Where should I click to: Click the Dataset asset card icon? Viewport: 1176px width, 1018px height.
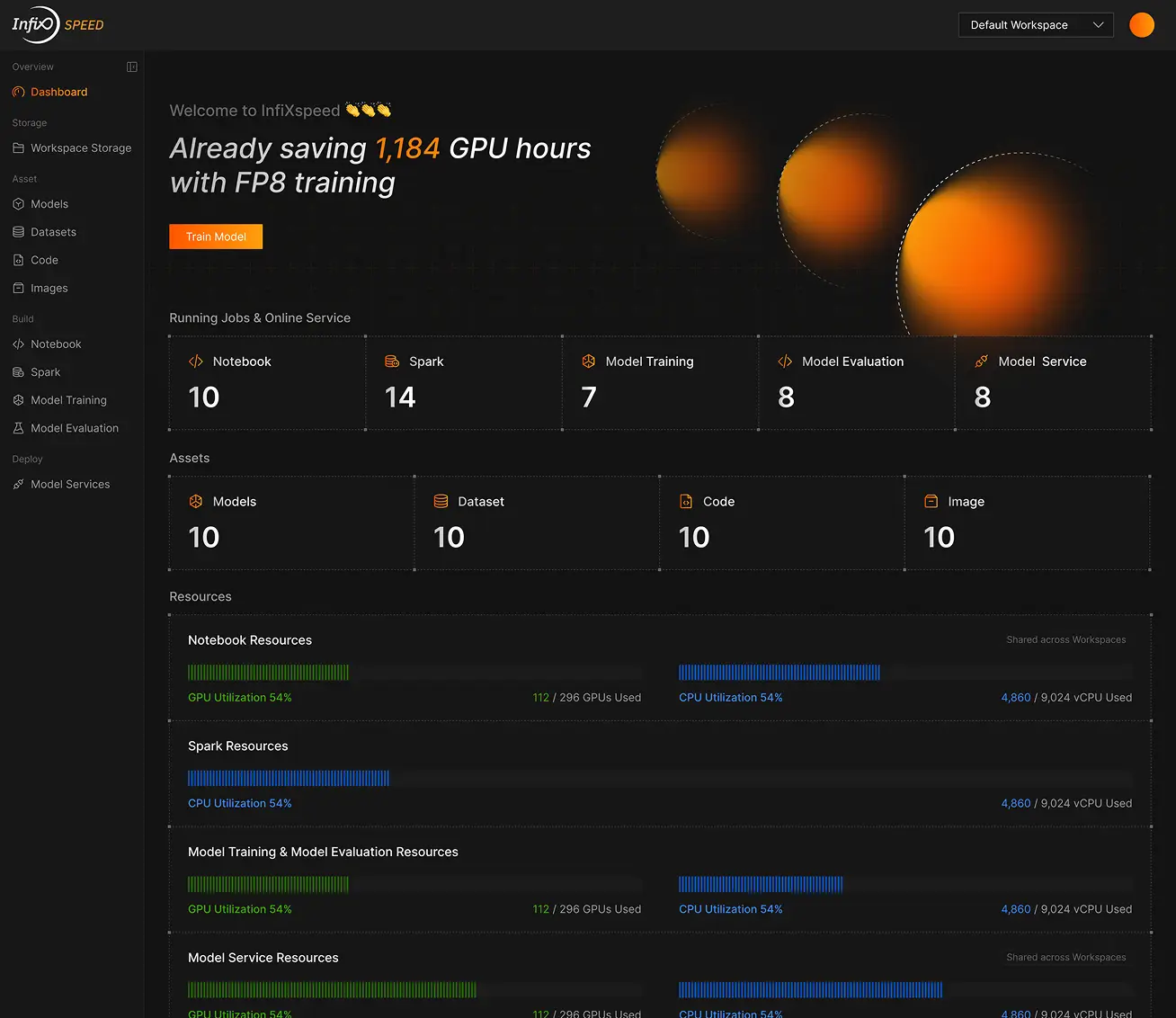point(441,502)
